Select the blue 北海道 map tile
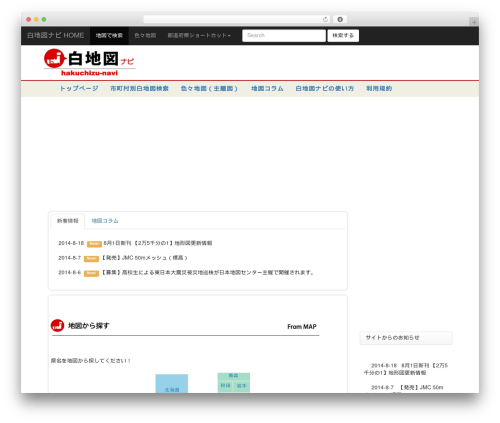 pos(172,384)
